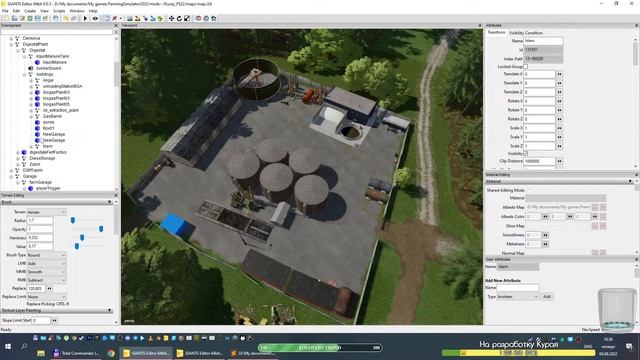
Task: Click the Radius slider handle
Action: 73,220
